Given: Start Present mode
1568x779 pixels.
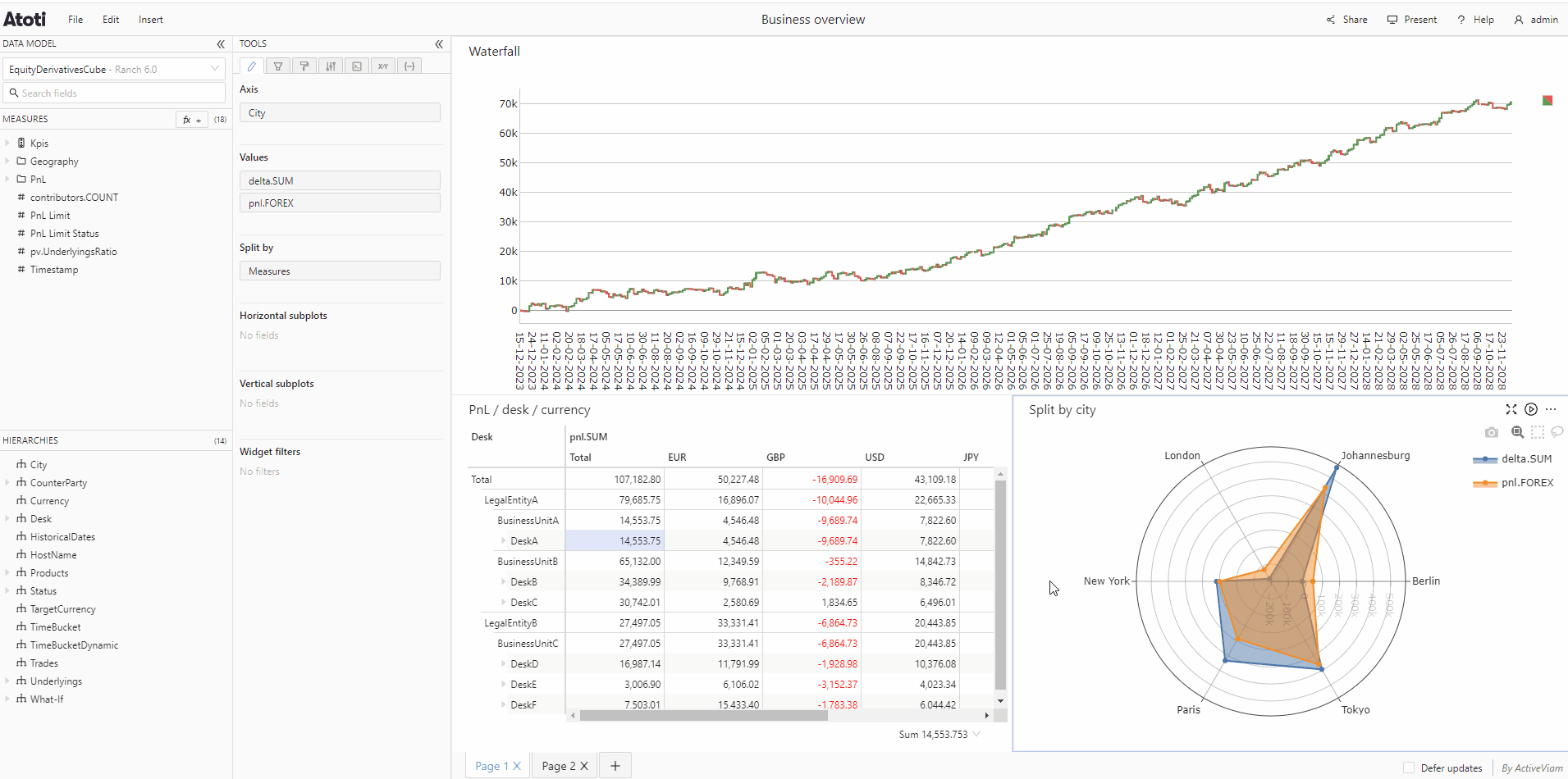Looking at the screenshot, I should [1412, 20].
